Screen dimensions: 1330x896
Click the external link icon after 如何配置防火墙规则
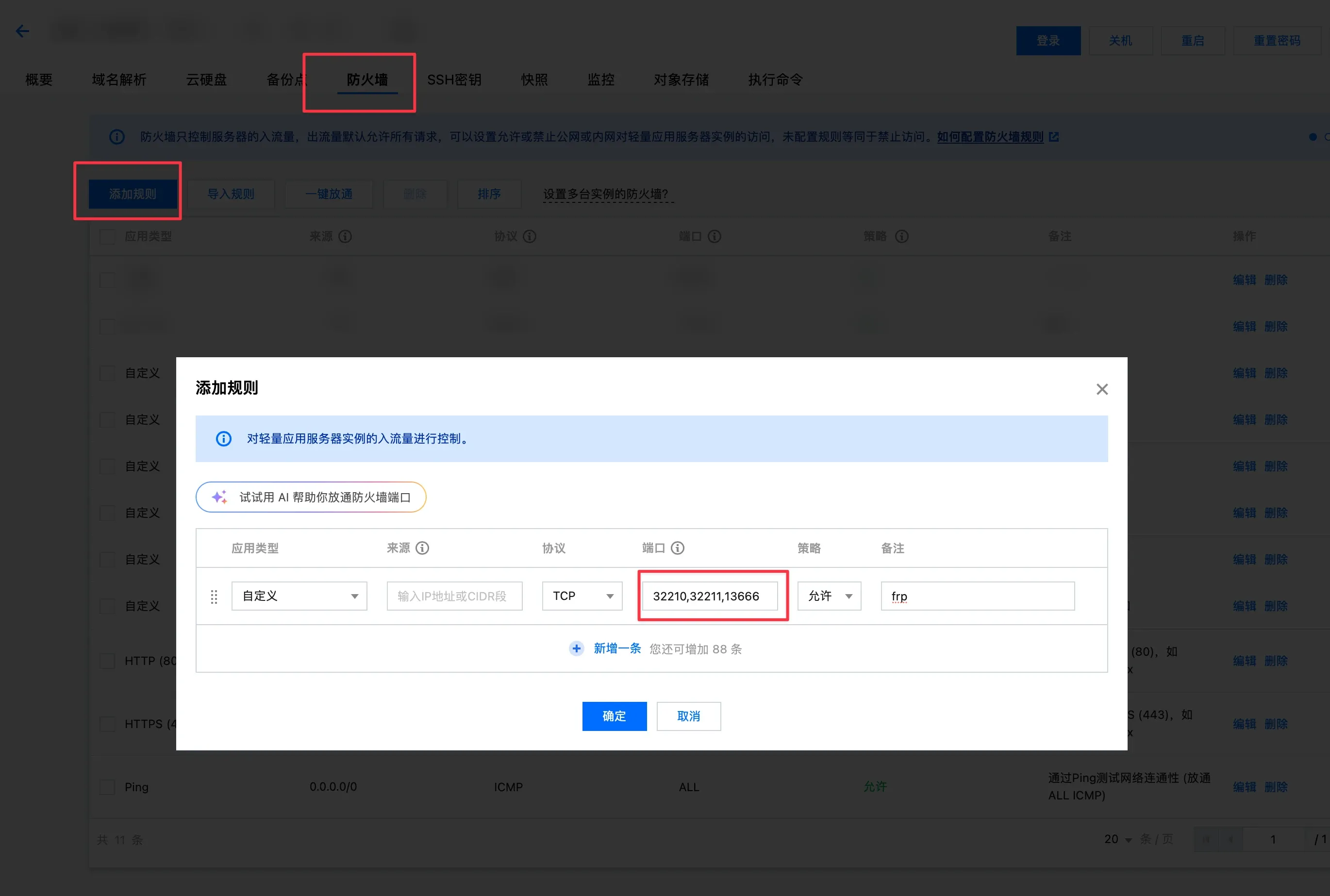click(x=1054, y=136)
